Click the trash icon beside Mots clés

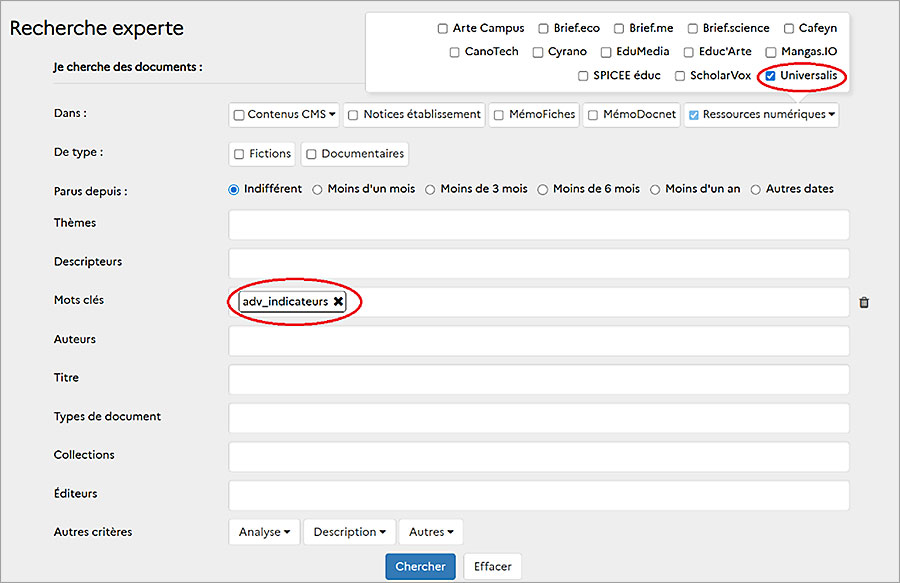pyautogui.click(x=864, y=302)
